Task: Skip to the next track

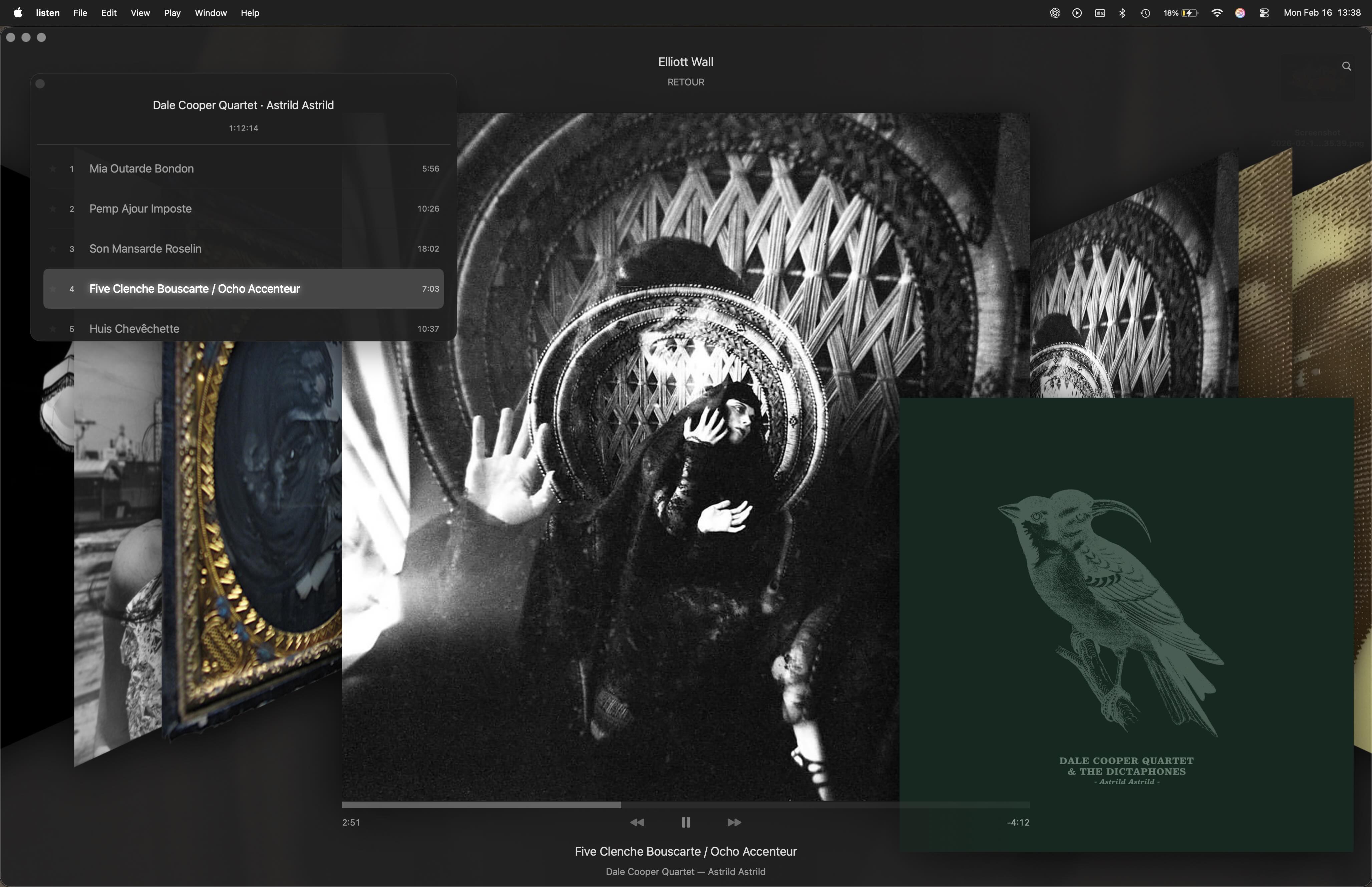Action: click(x=734, y=823)
